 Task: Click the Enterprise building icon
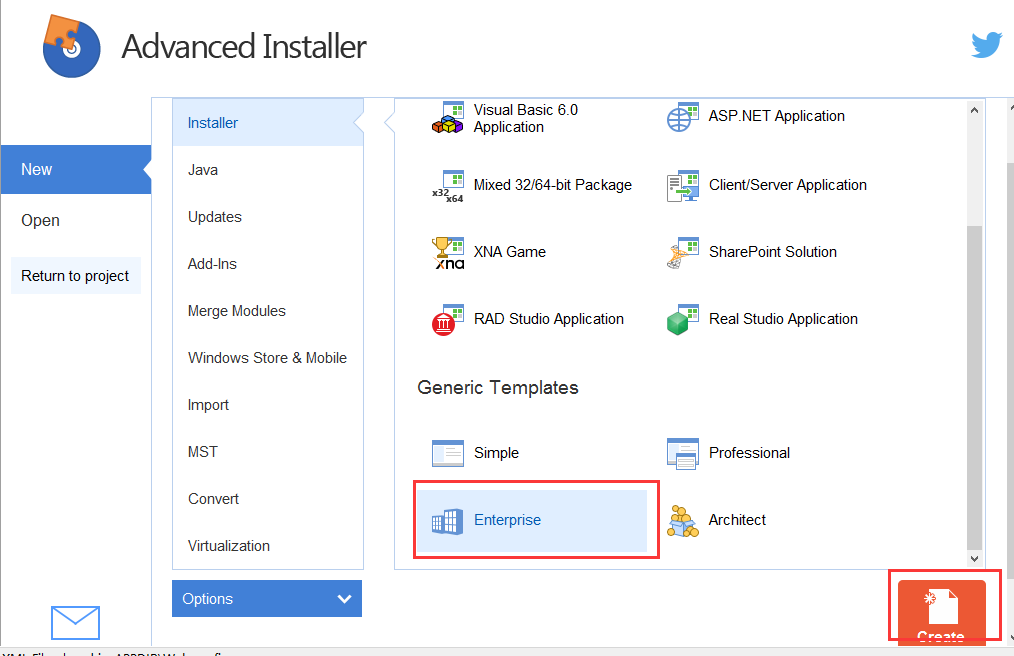tap(448, 521)
